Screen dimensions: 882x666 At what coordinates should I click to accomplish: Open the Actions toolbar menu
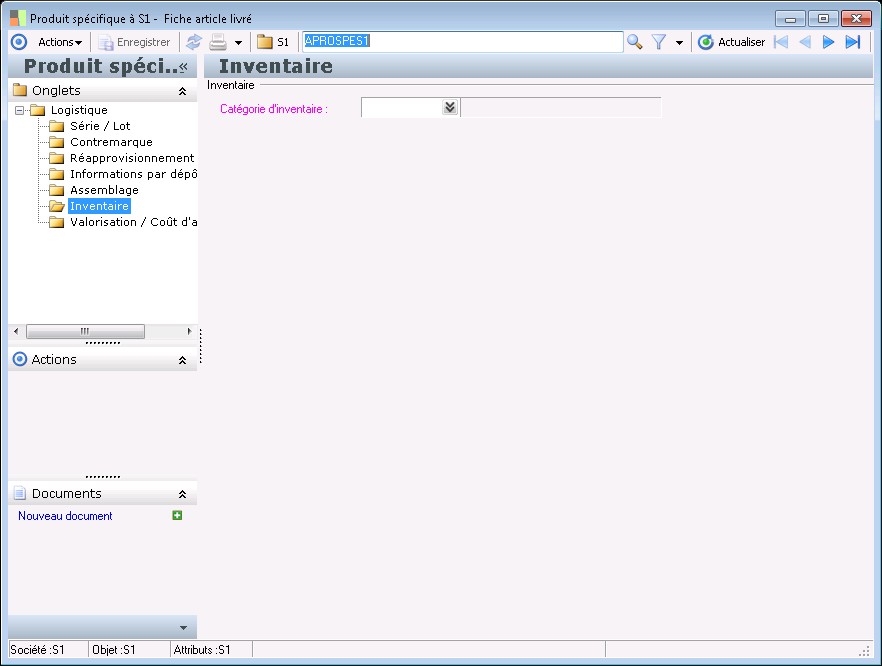coord(60,42)
